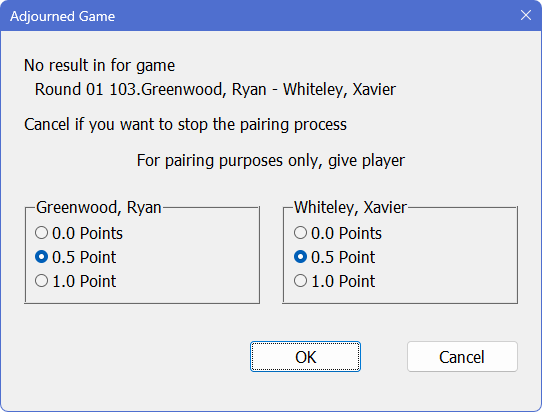542x412 pixels.
Task: Select 0.0 Points for Whiteley, Xavier
Action: coord(338,233)
